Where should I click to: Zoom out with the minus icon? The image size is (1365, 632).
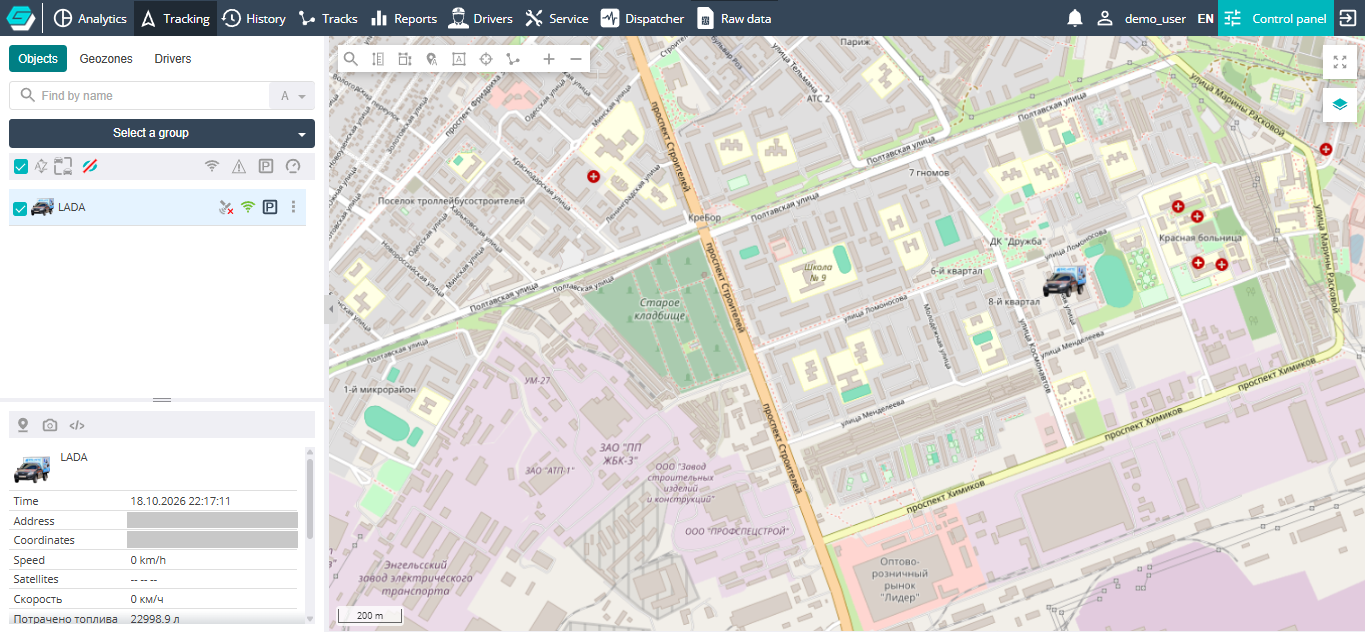pyautogui.click(x=576, y=59)
